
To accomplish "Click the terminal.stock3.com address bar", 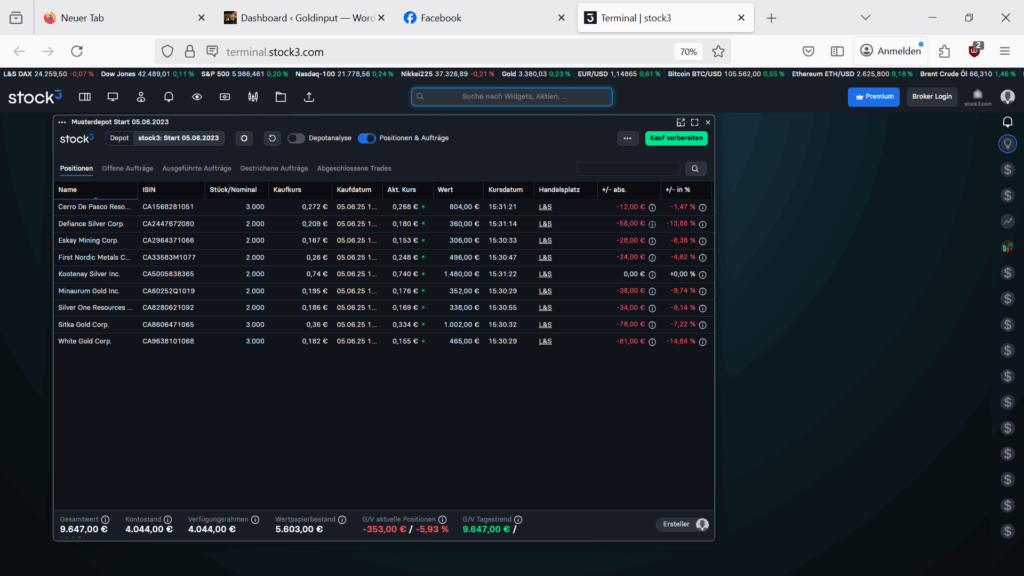I will tap(444, 52).
